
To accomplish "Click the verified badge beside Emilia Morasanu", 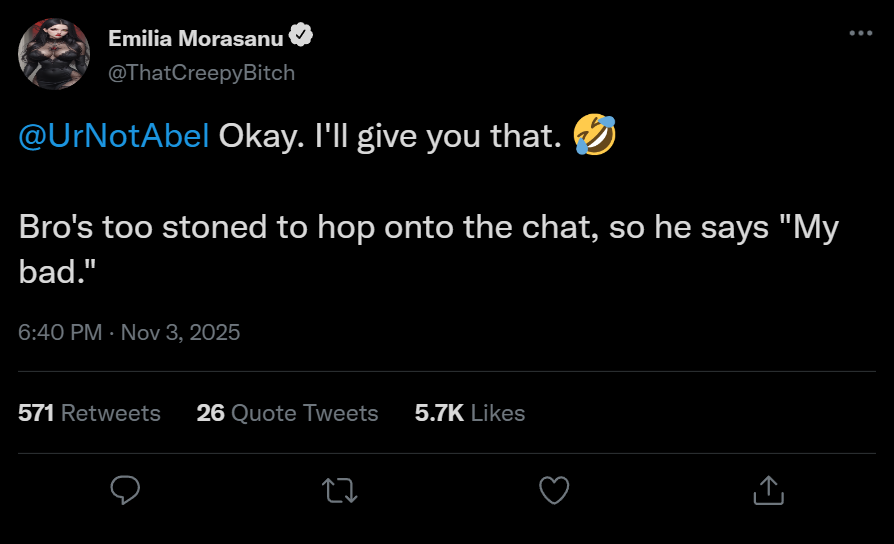I will pyautogui.click(x=302, y=37).
